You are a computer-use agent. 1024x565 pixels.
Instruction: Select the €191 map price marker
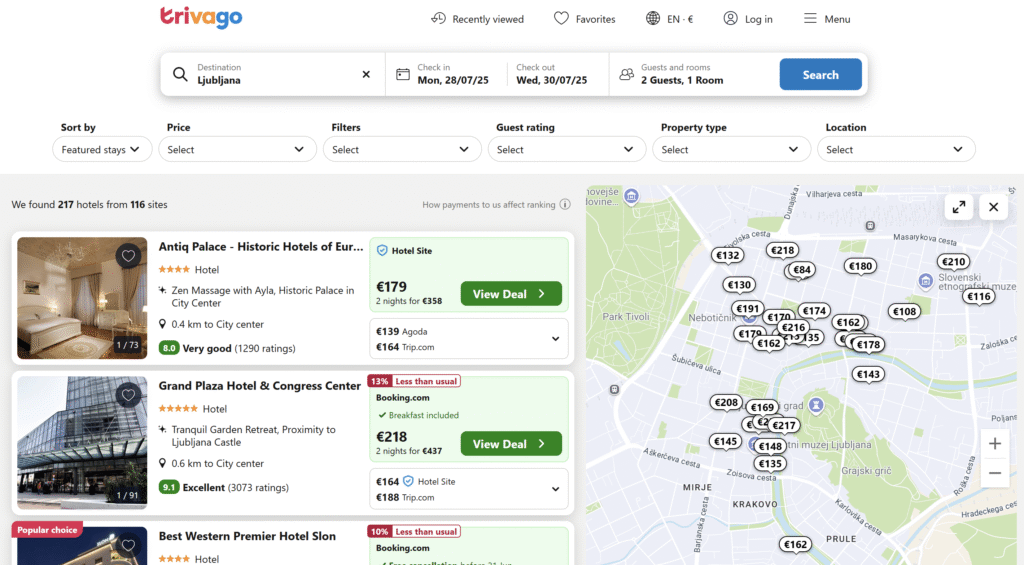click(x=748, y=309)
